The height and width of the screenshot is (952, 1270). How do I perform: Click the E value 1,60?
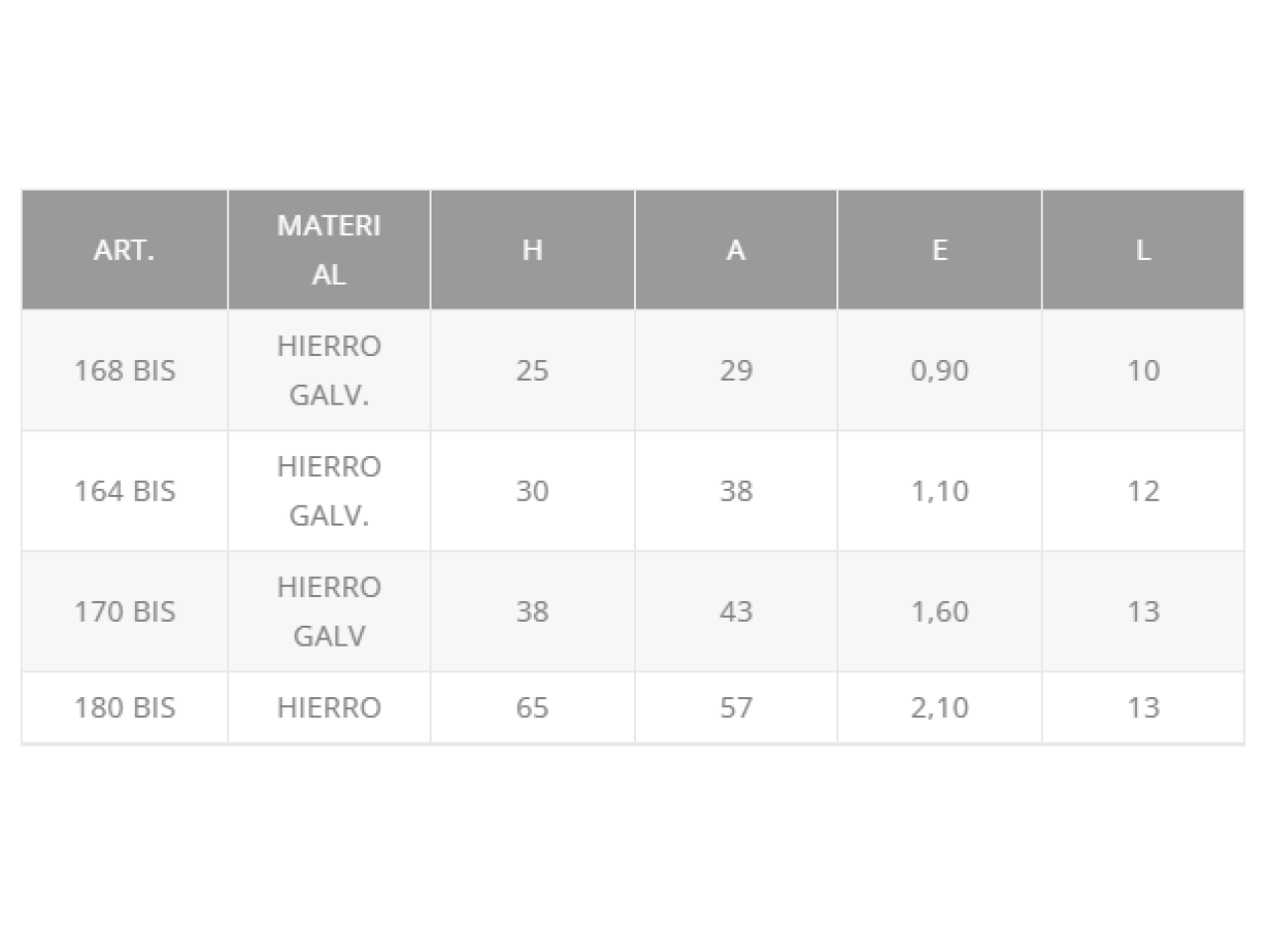[x=939, y=612]
